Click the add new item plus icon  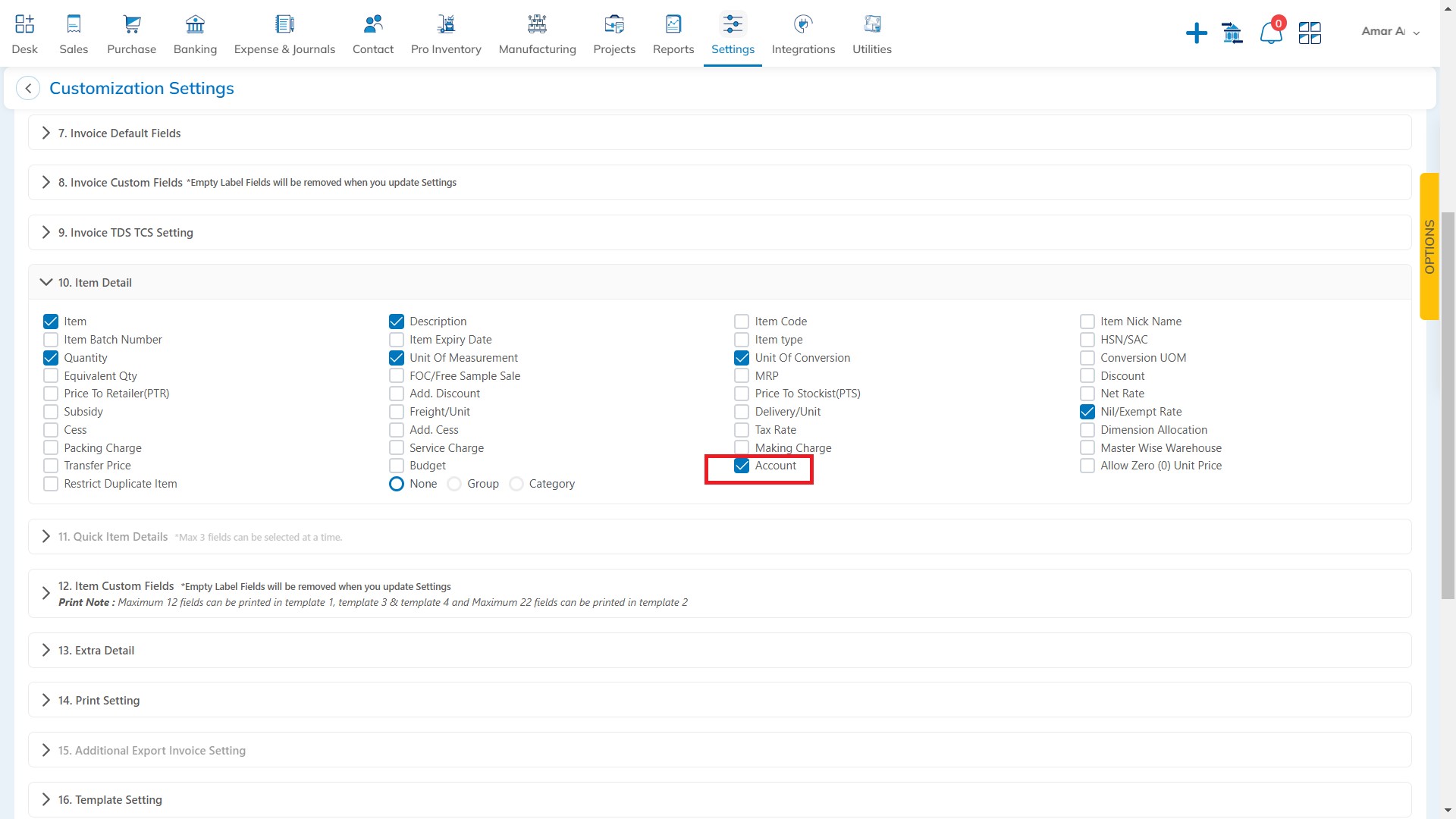click(1195, 32)
